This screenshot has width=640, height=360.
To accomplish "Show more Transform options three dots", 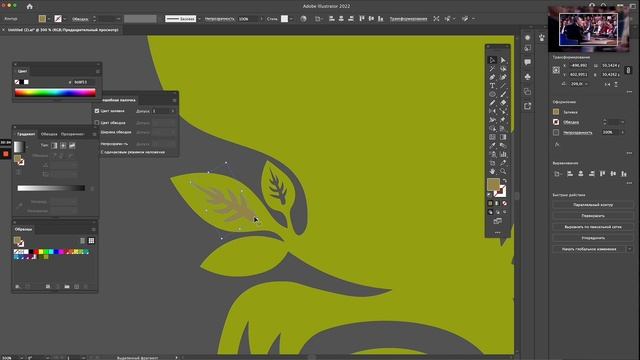I will tap(629, 92).
